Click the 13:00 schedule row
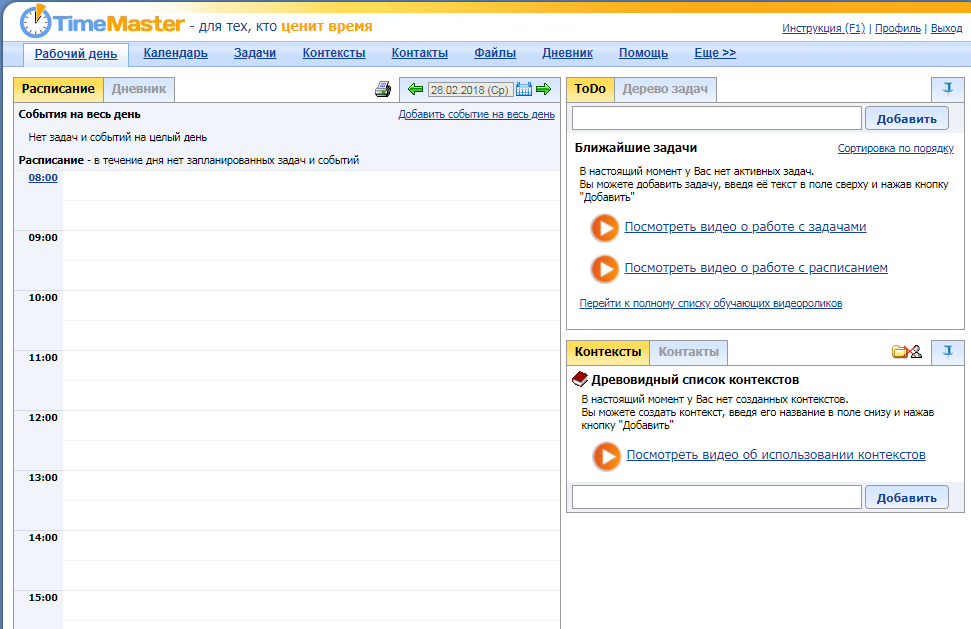The height and width of the screenshot is (629, 971). (287, 501)
